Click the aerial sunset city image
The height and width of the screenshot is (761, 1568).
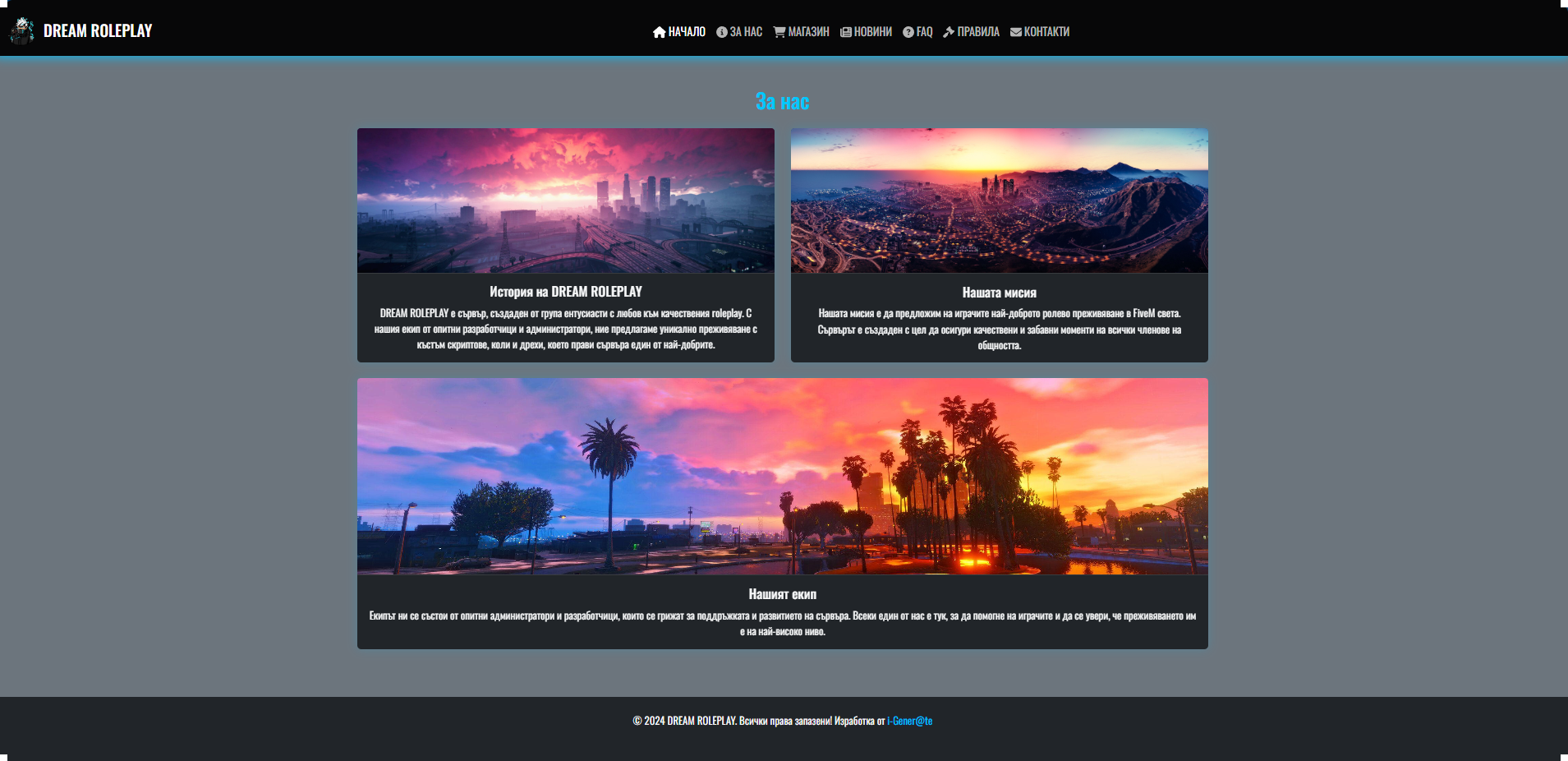coord(1000,201)
